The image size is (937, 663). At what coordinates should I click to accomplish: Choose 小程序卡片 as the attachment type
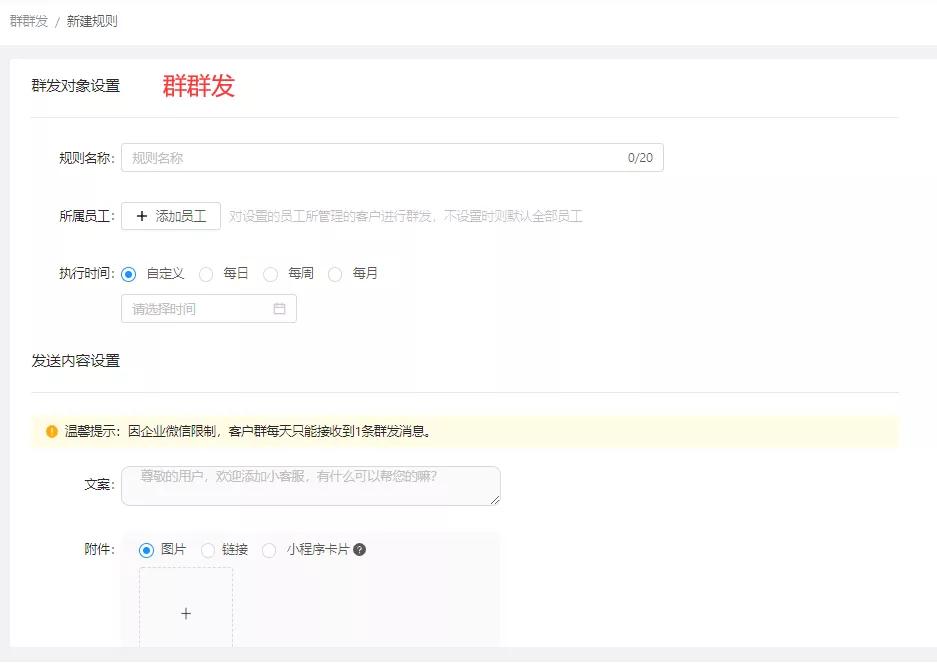[x=269, y=550]
